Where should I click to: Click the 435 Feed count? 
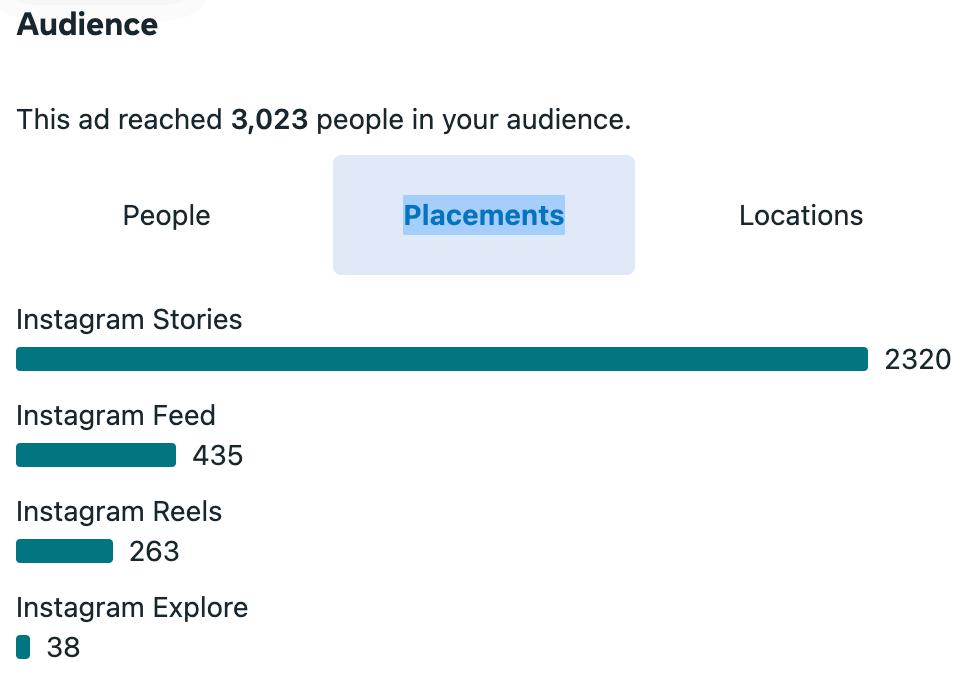[x=218, y=456]
